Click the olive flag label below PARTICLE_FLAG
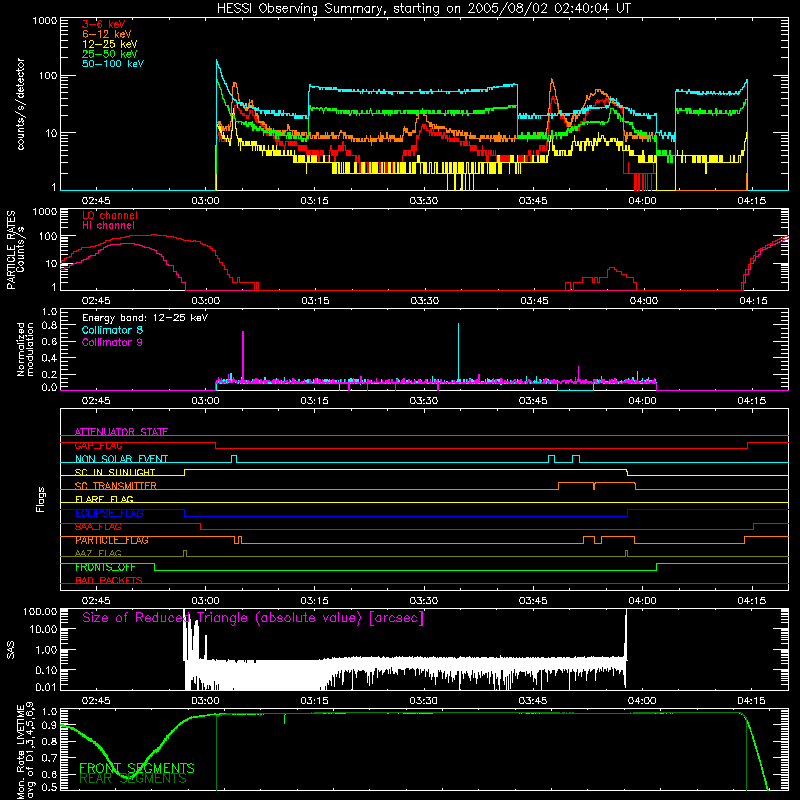The height and width of the screenshot is (800, 800). coord(98,553)
